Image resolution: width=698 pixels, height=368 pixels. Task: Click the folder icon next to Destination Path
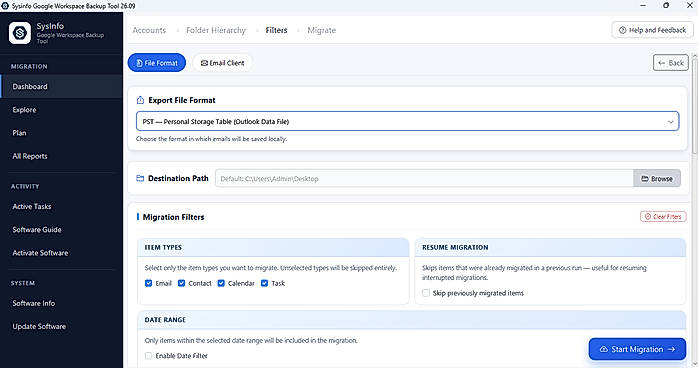click(140, 178)
